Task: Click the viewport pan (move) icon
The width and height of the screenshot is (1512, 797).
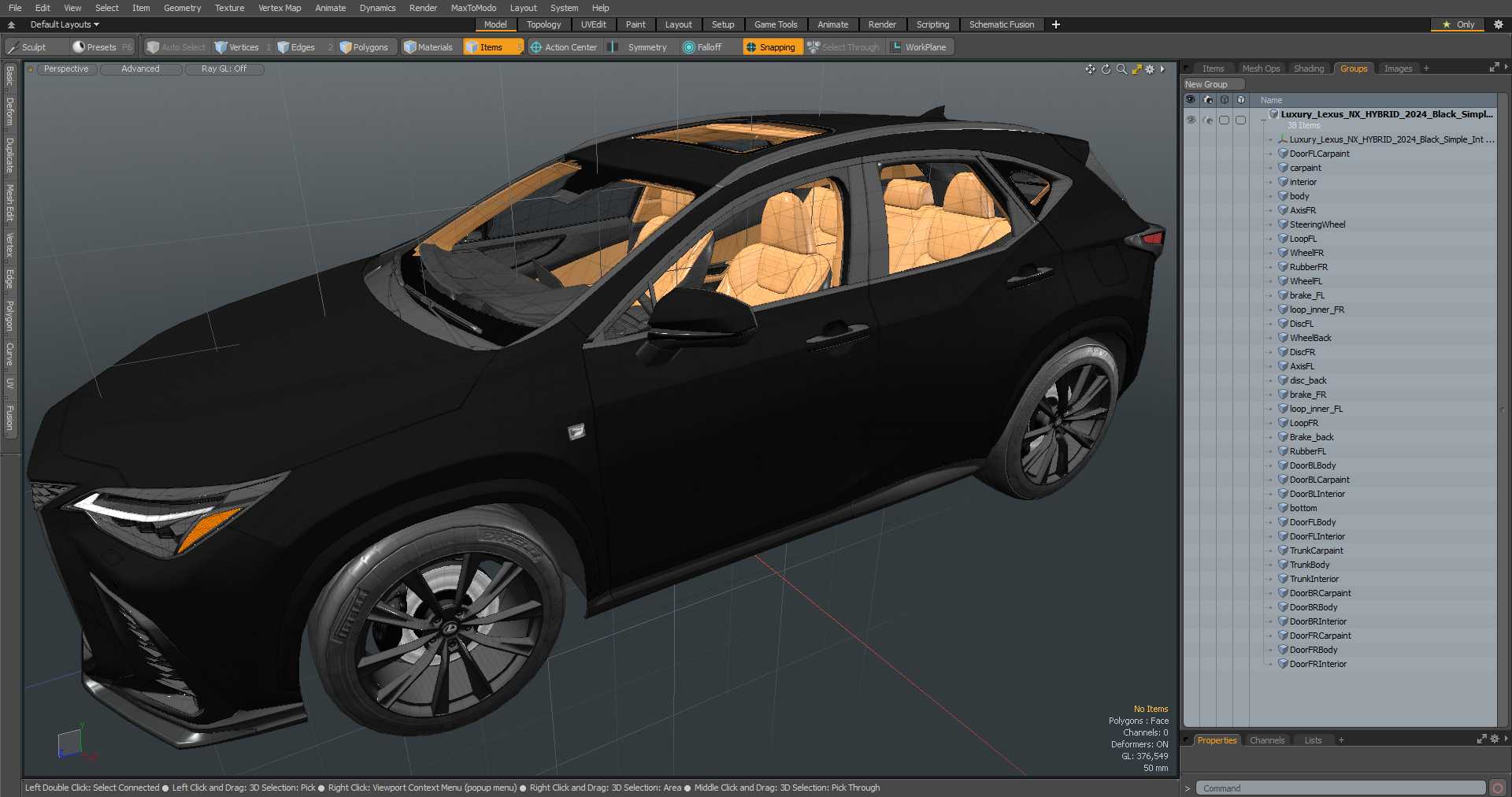Action: (1090, 69)
